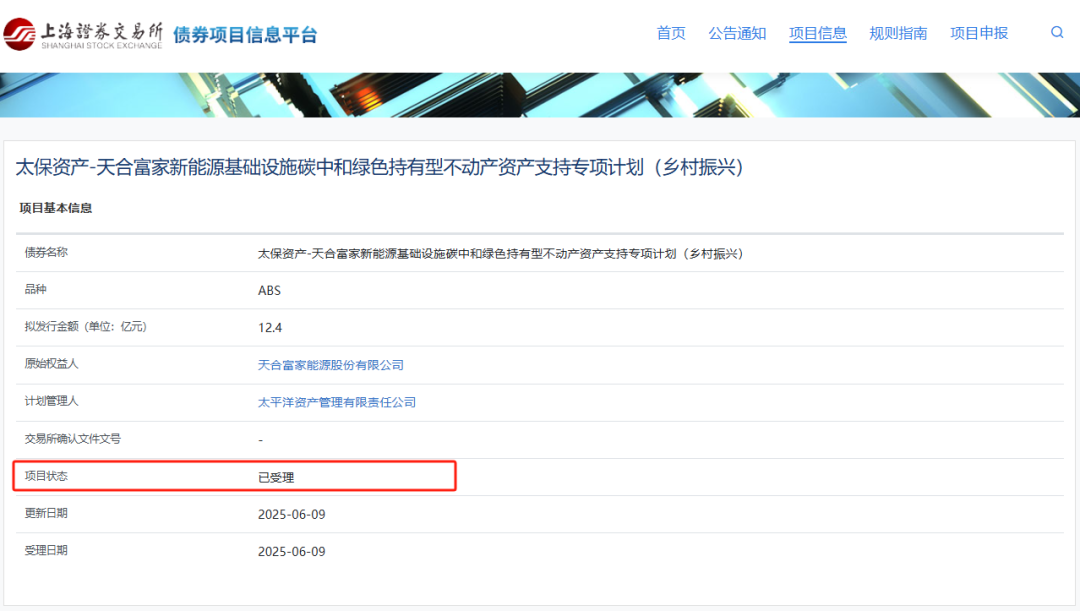The image size is (1080, 611).
Task: Select 项目信息 menu item
Action: pyautogui.click(x=818, y=33)
